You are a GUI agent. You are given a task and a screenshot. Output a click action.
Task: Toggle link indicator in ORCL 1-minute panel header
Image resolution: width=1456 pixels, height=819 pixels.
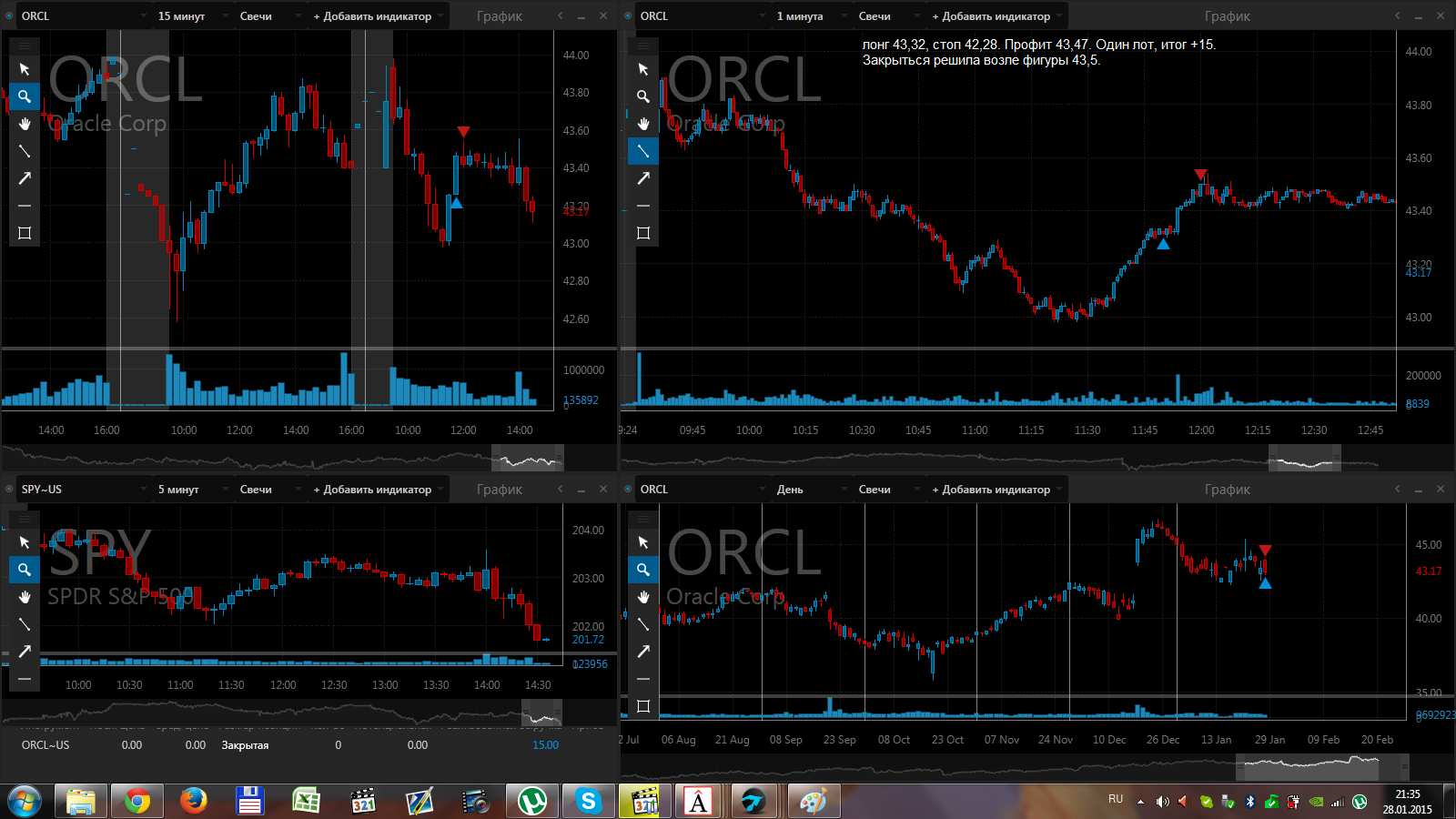pos(628,16)
